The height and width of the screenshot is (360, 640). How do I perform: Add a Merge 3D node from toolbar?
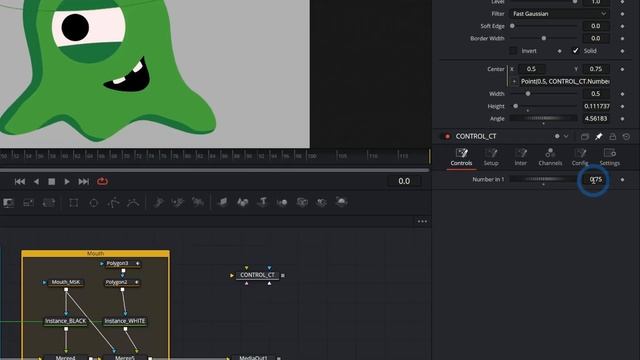pyautogui.click(x=282, y=202)
